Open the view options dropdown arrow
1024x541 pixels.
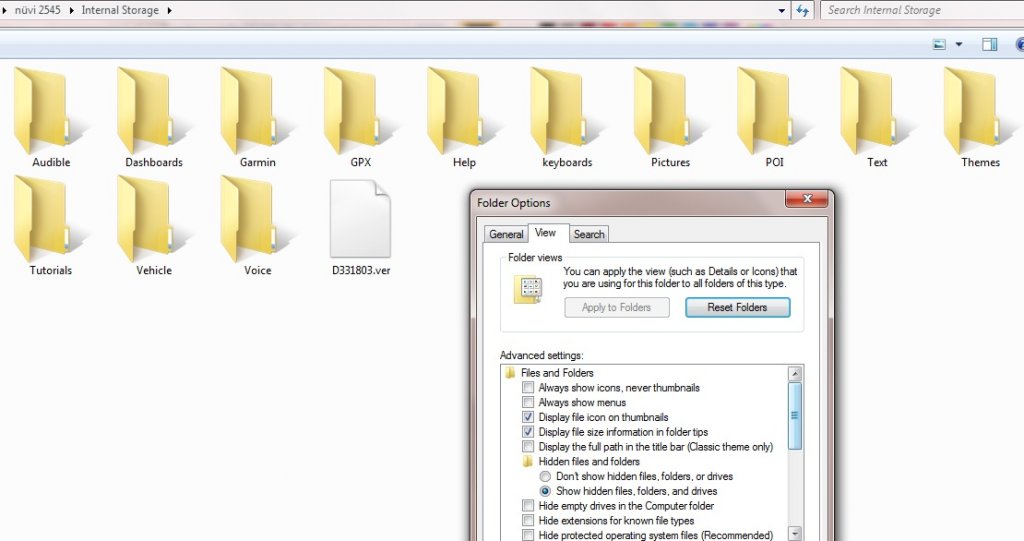tap(959, 44)
